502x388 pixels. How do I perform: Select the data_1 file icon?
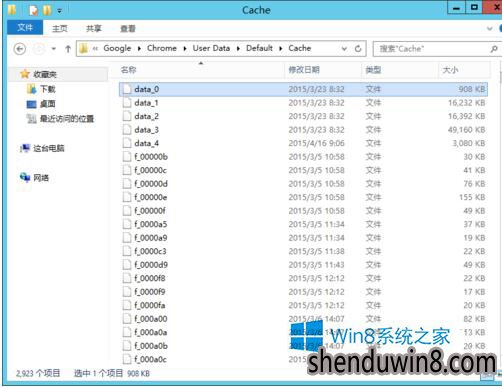tap(127, 103)
